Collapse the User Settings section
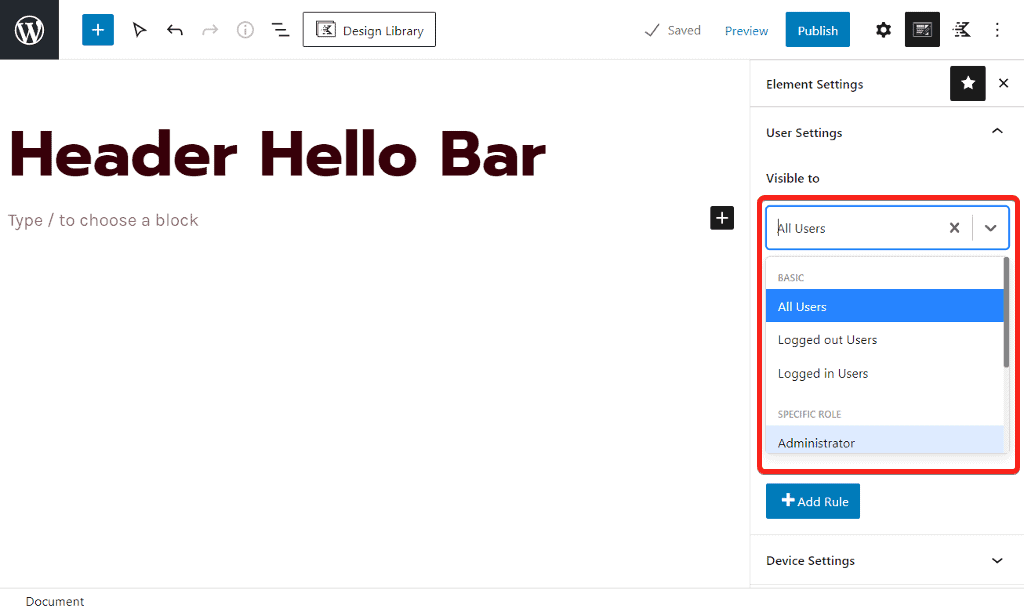The width and height of the screenshot is (1024, 612). [996, 132]
